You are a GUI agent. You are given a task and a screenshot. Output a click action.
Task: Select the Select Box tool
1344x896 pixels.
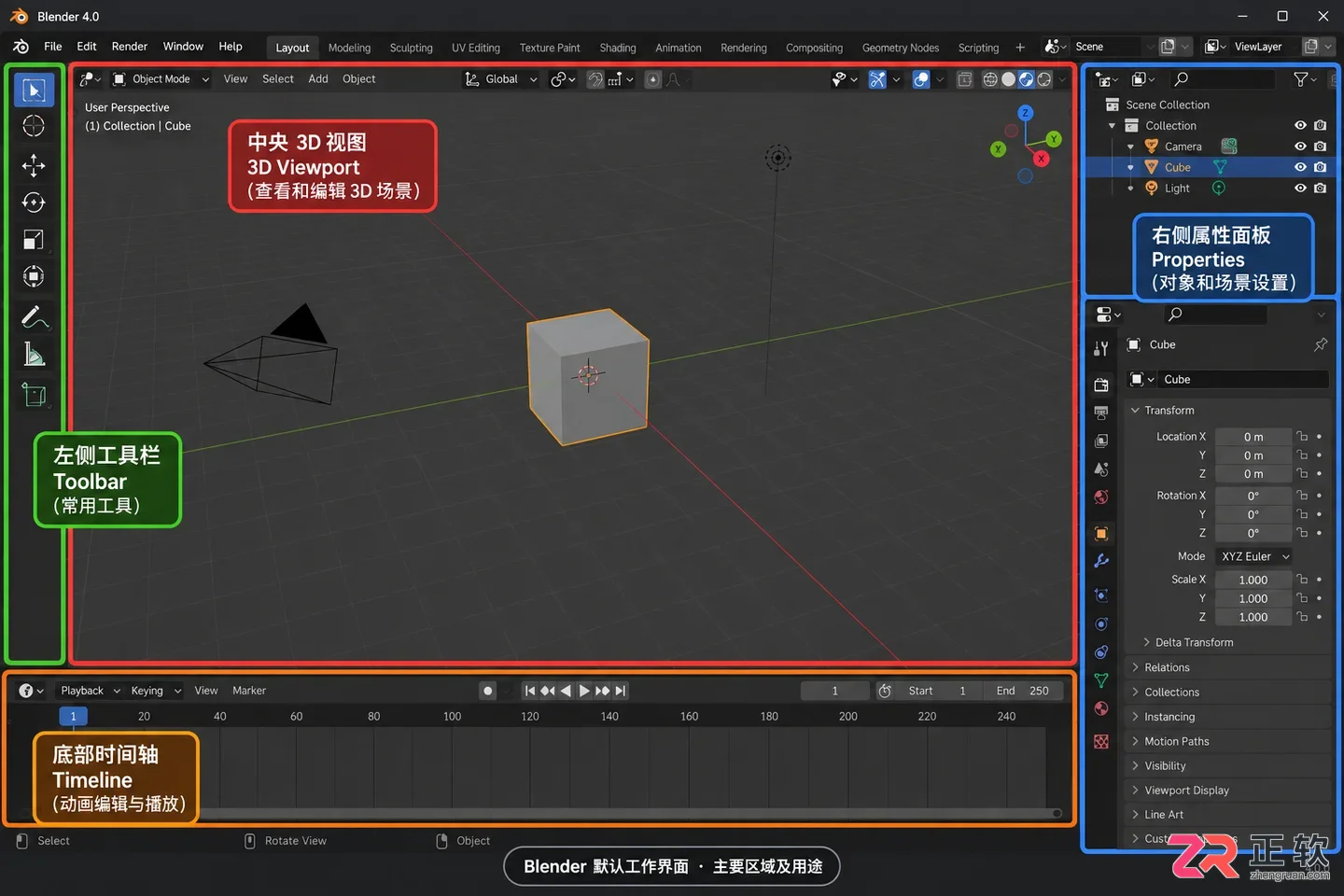click(34, 91)
